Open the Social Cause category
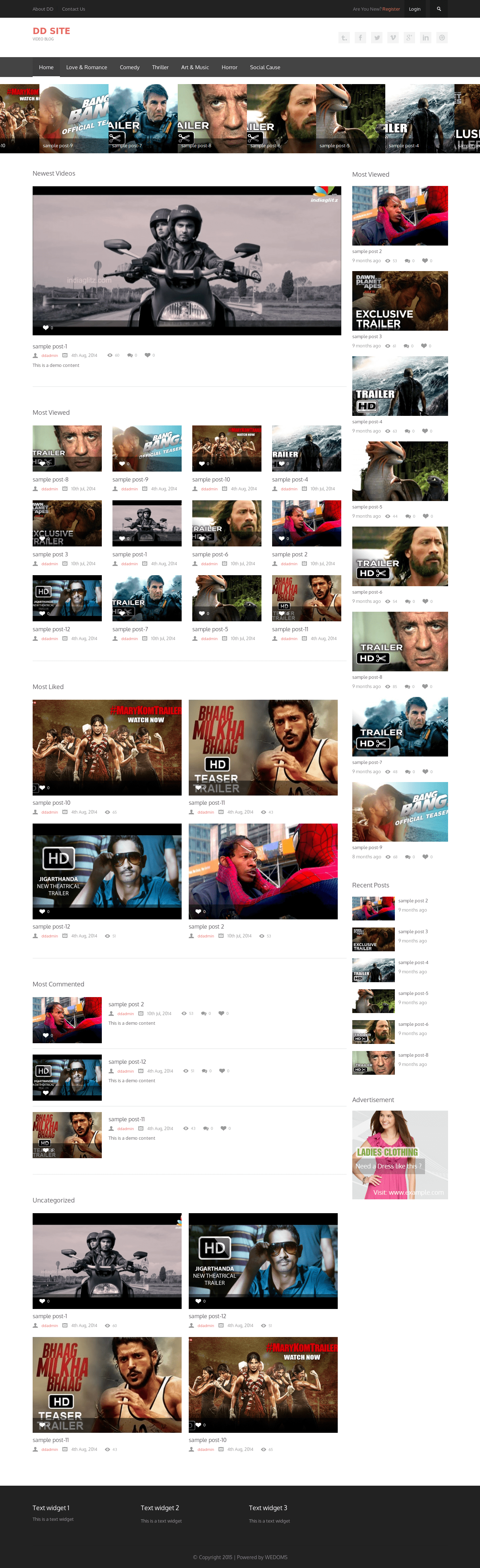This screenshot has width=480, height=1568. pyautogui.click(x=265, y=67)
